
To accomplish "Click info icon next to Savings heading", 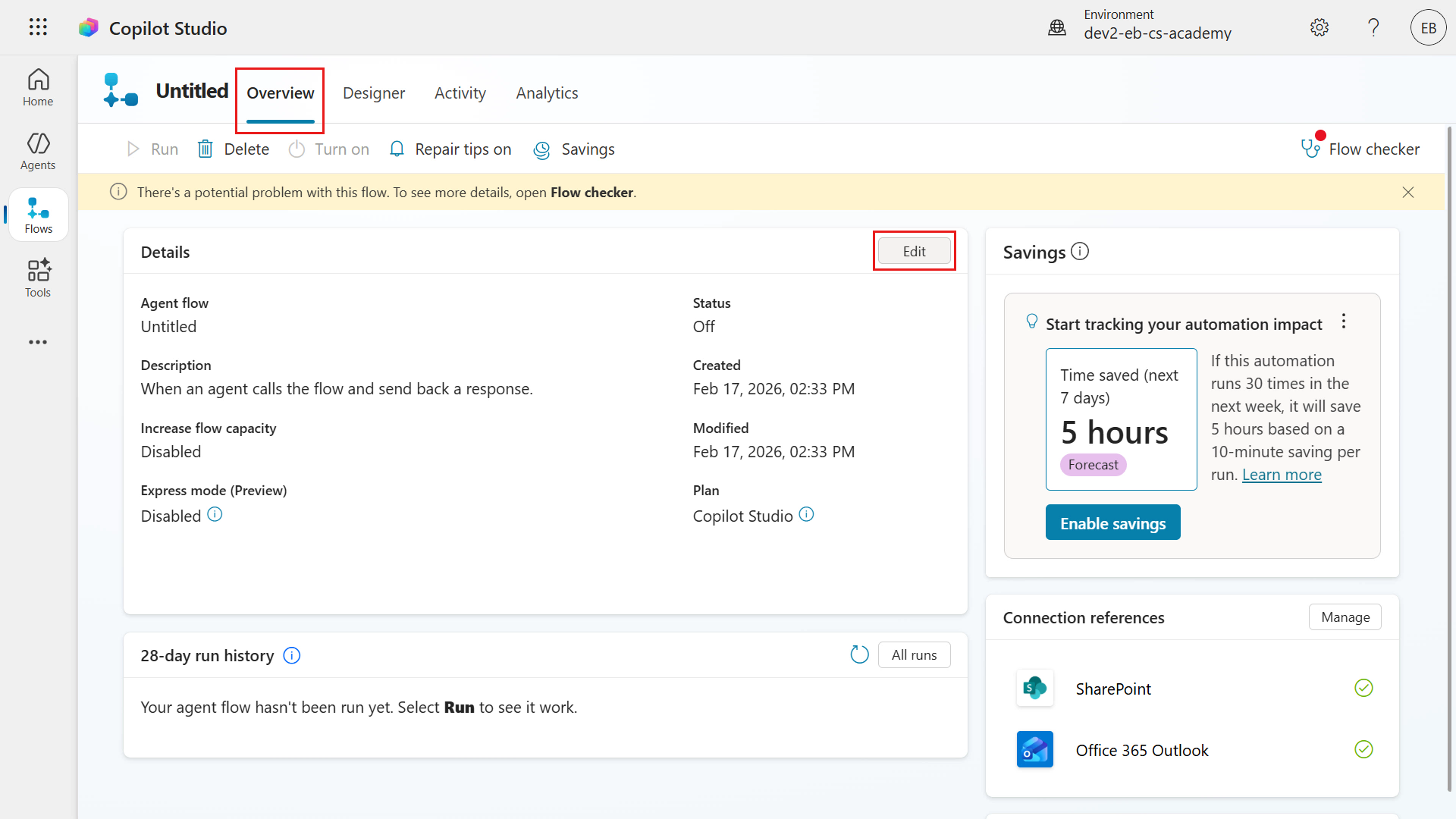I will coord(1080,251).
